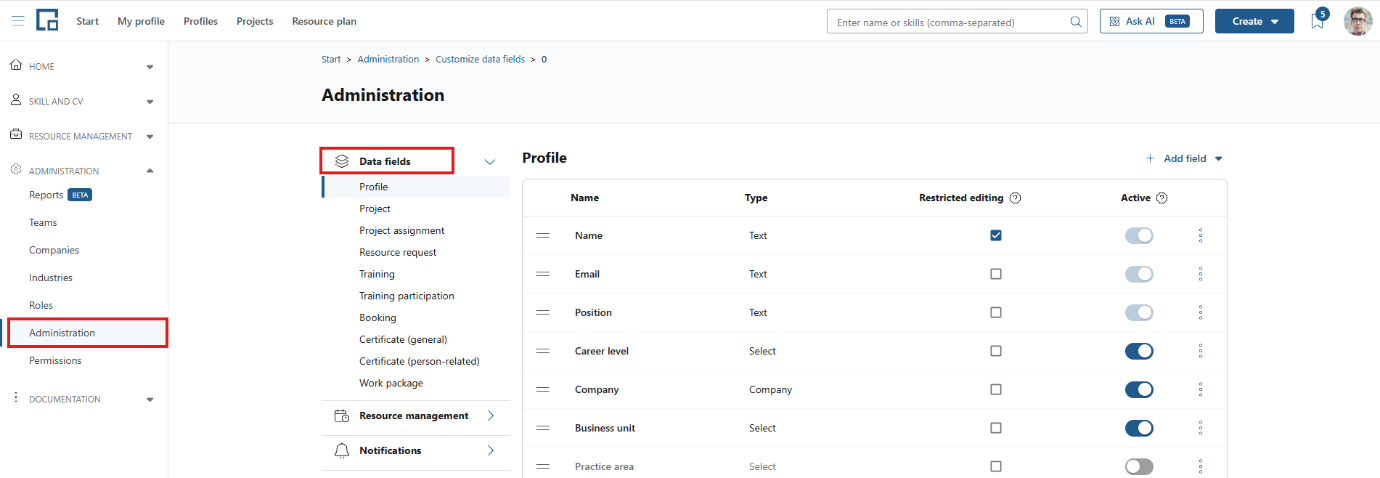
Task: Open Resource plan in top navigation
Action: click(x=324, y=21)
